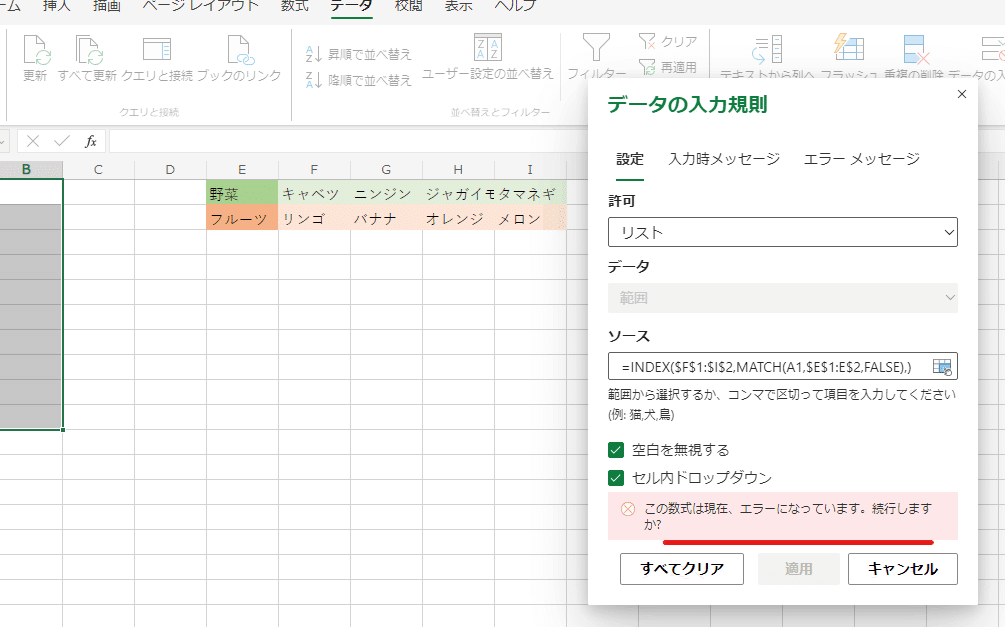The image size is (1005, 627).
Task: Open the 数式 ribbon tab
Action: pos(295,6)
